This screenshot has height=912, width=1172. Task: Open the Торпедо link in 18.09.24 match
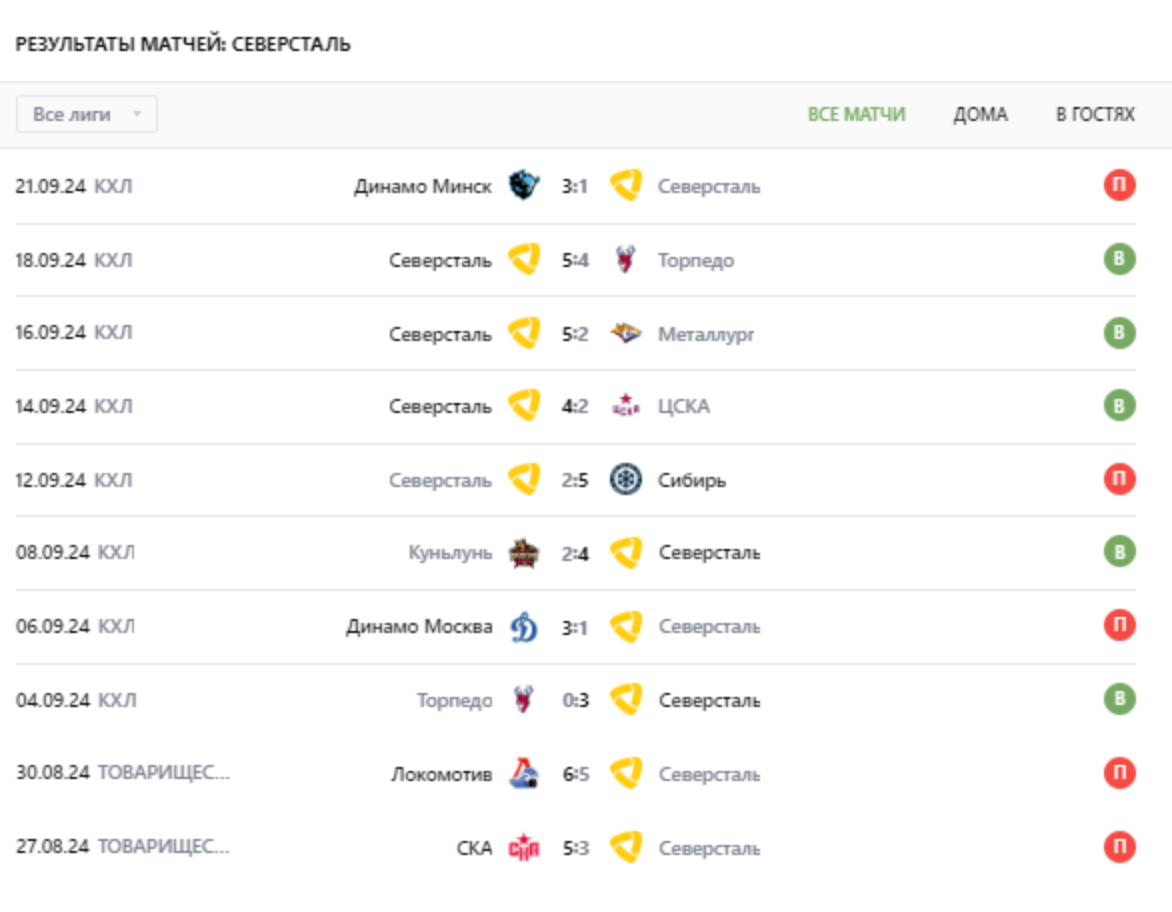(695, 261)
